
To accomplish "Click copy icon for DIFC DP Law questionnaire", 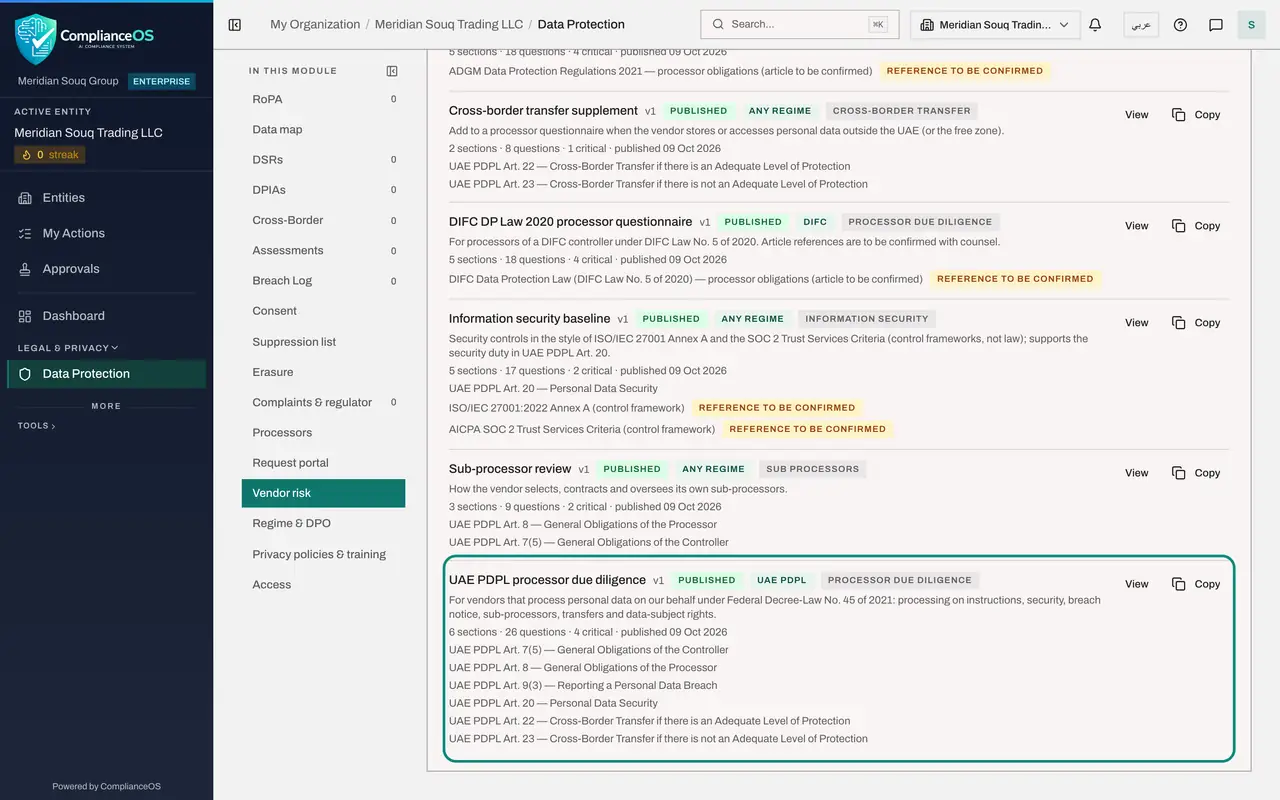I will (x=1179, y=226).
